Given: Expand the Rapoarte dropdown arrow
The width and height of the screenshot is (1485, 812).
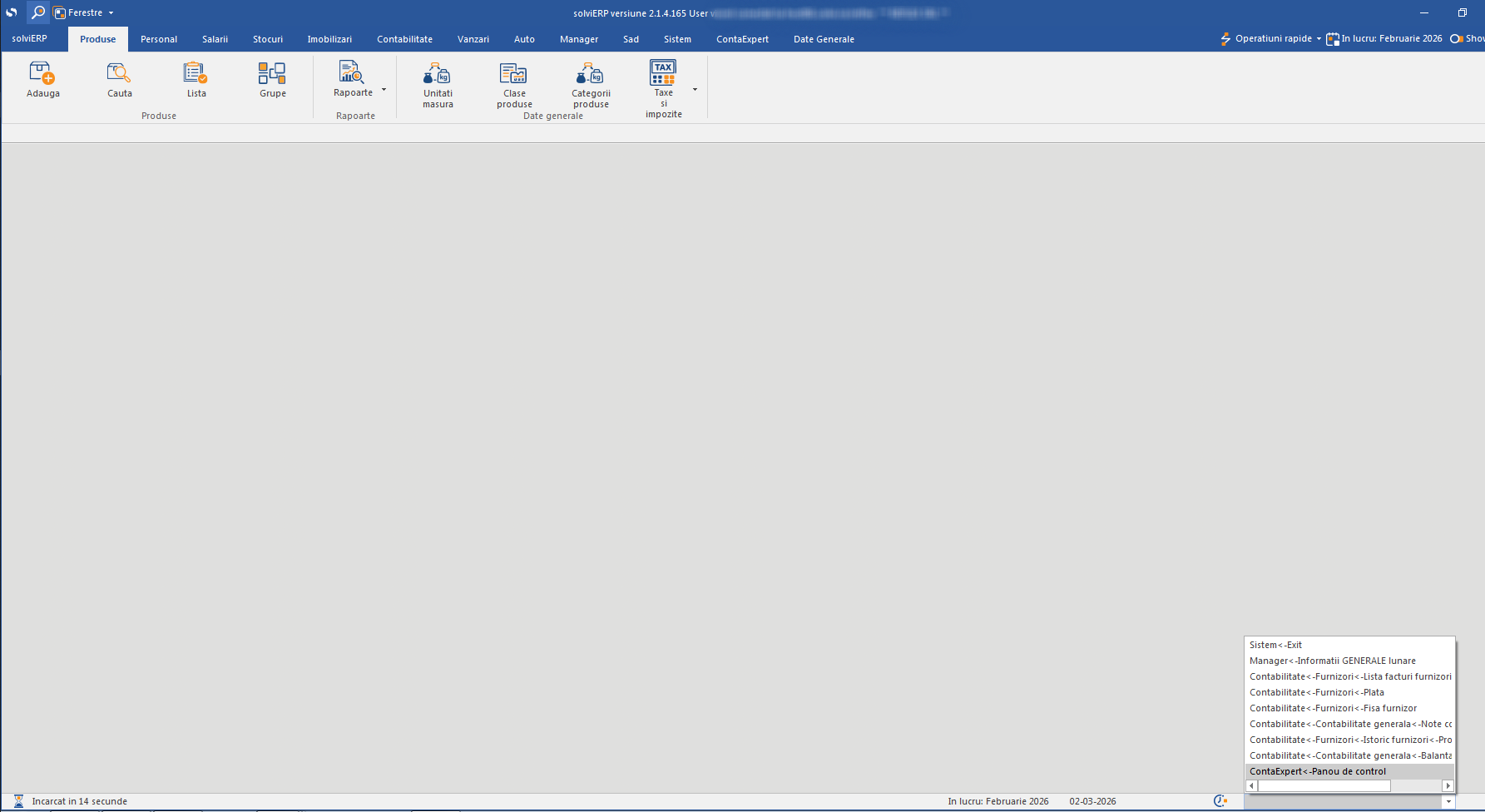Looking at the screenshot, I should (384, 90).
